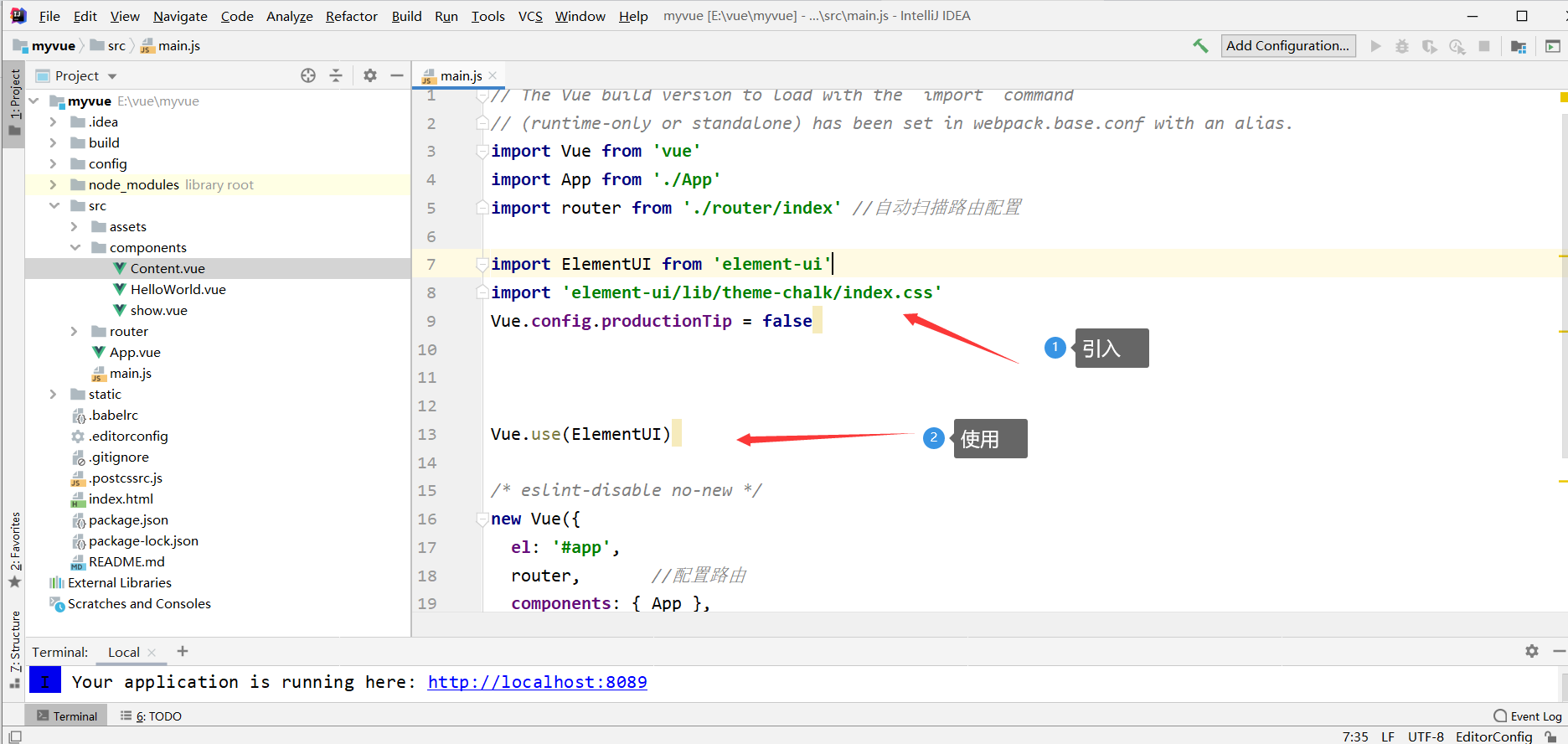Click the Event Log status icon
Viewport: 1568px width, 744px height.
(x=1528, y=716)
